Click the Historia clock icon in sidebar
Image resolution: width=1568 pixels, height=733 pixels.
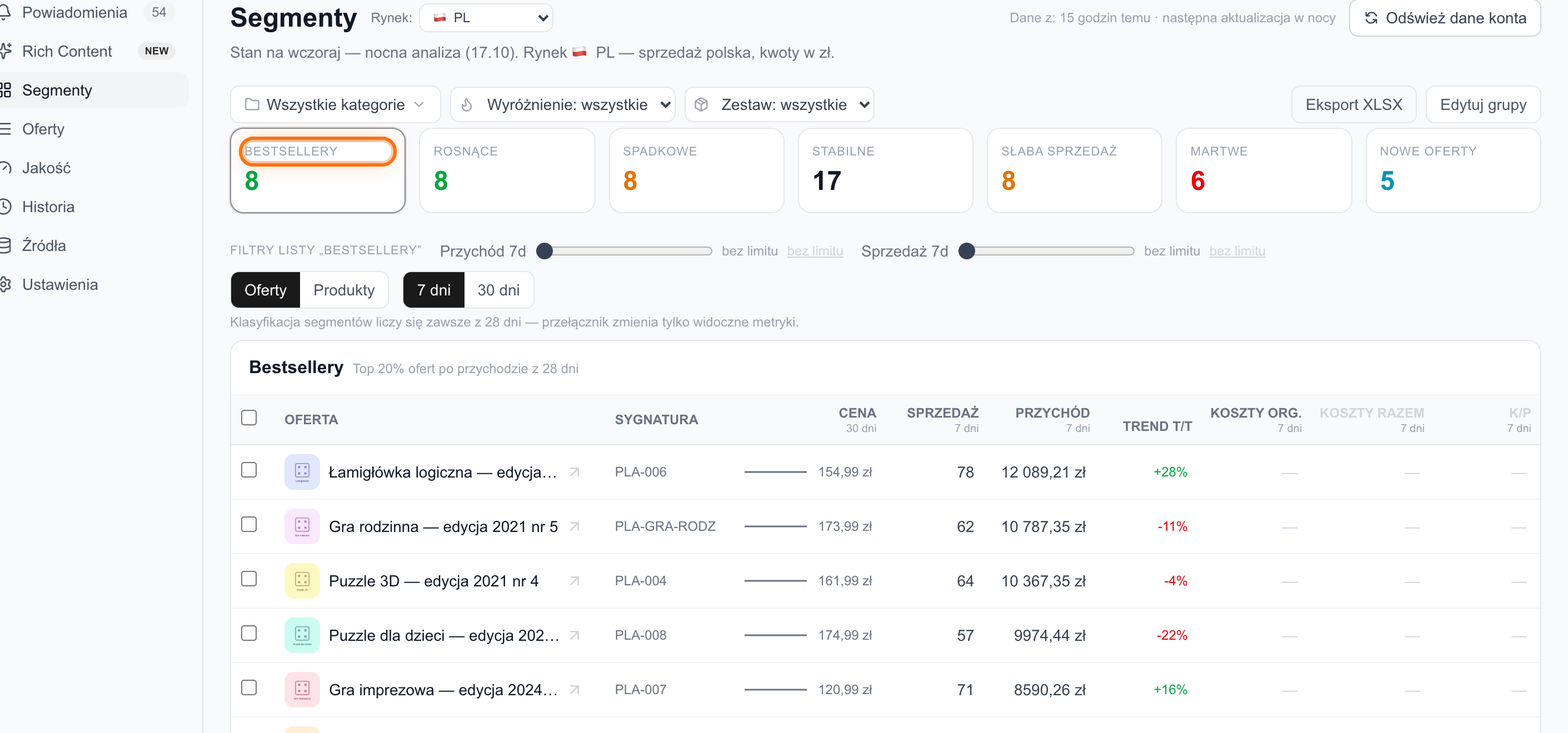pyautogui.click(x=6, y=207)
